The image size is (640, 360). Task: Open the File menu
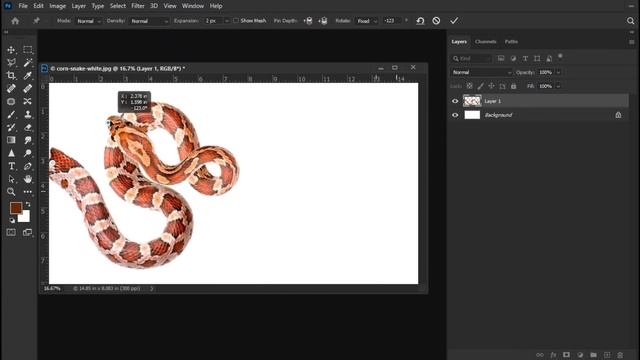click(23, 6)
